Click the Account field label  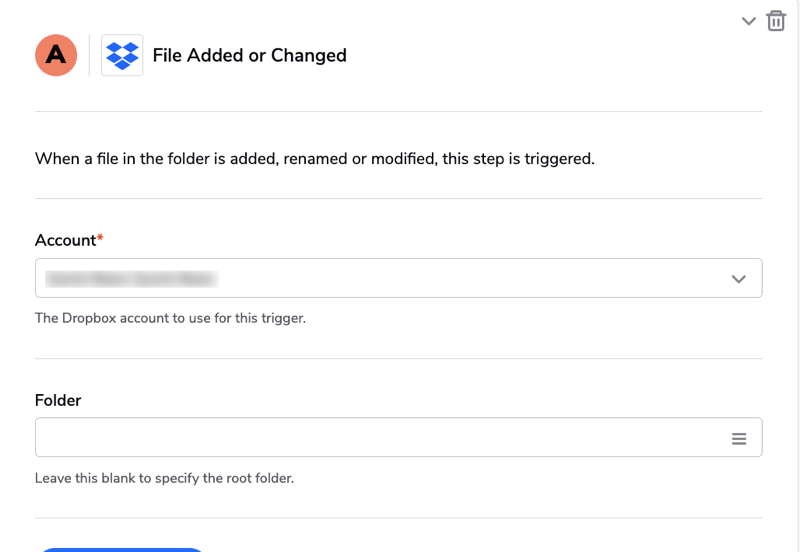(x=65, y=240)
